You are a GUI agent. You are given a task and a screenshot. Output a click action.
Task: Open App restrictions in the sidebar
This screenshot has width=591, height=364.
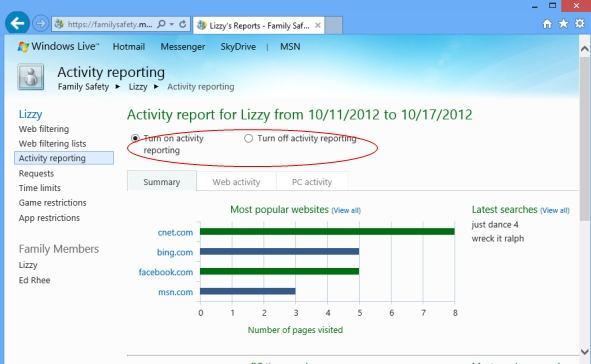pyautogui.click(x=49, y=218)
